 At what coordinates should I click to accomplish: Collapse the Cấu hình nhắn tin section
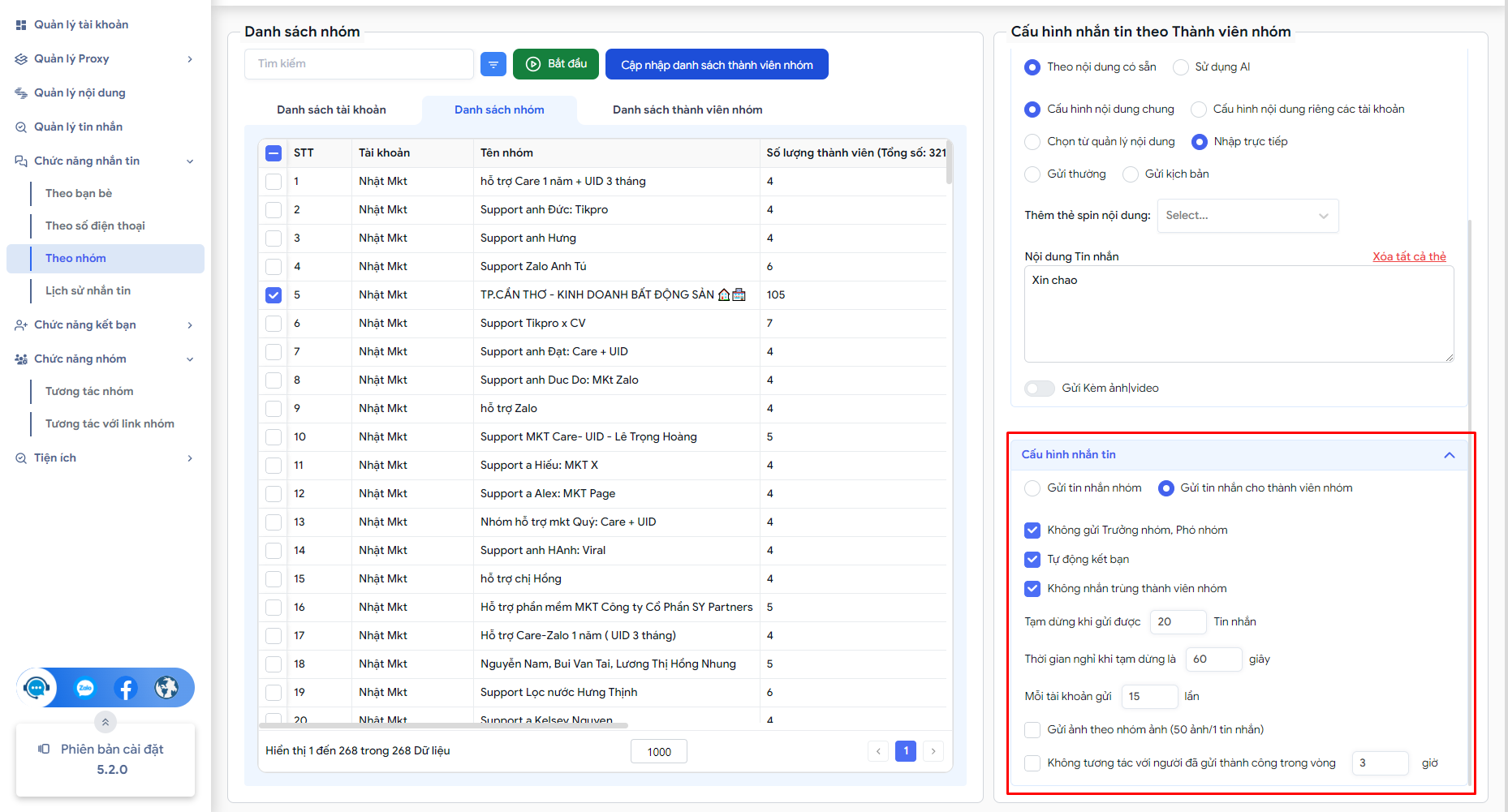(1449, 455)
